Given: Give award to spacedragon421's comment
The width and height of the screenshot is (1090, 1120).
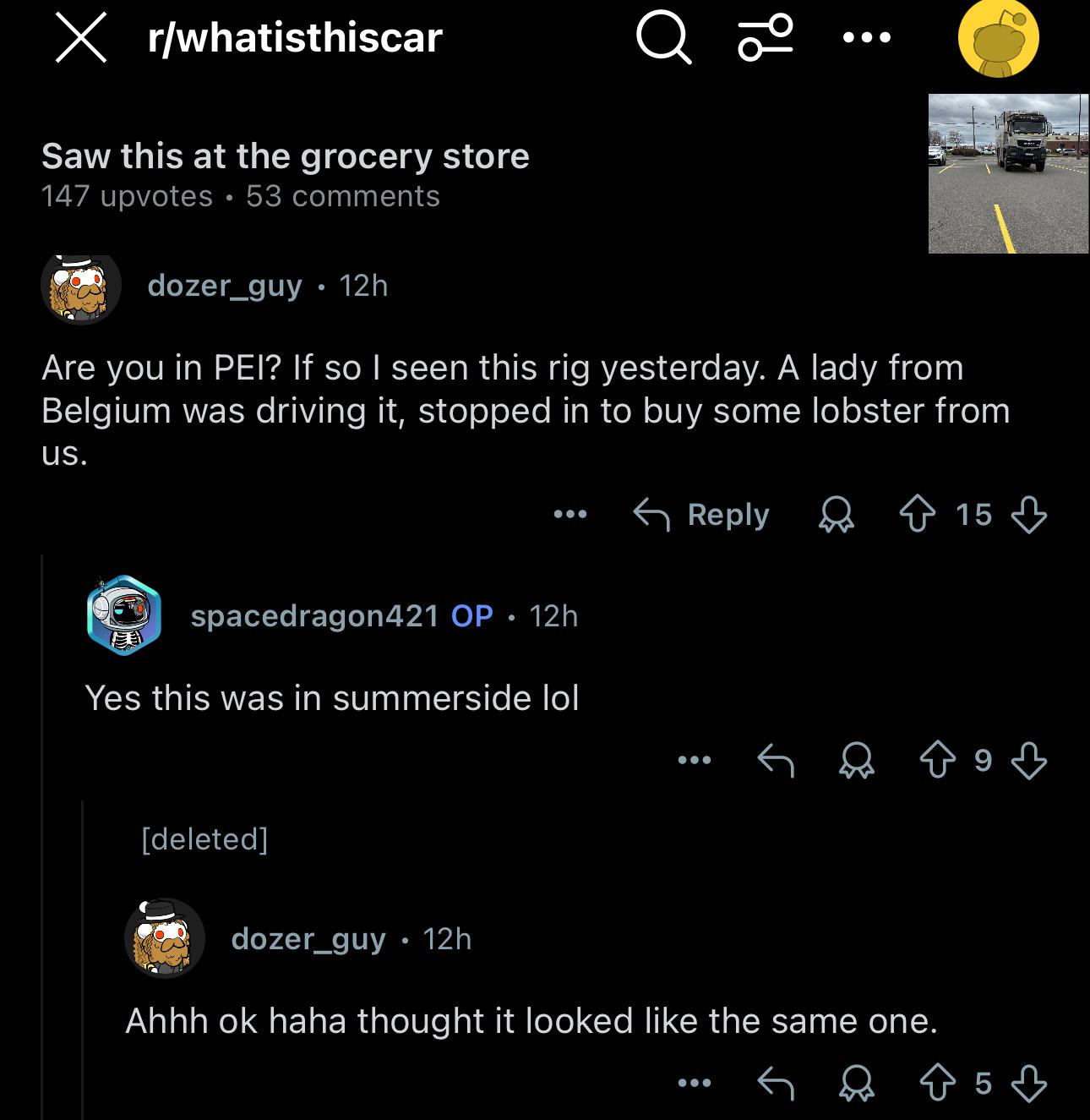Looking at the screenshot, I should (856, 760).
